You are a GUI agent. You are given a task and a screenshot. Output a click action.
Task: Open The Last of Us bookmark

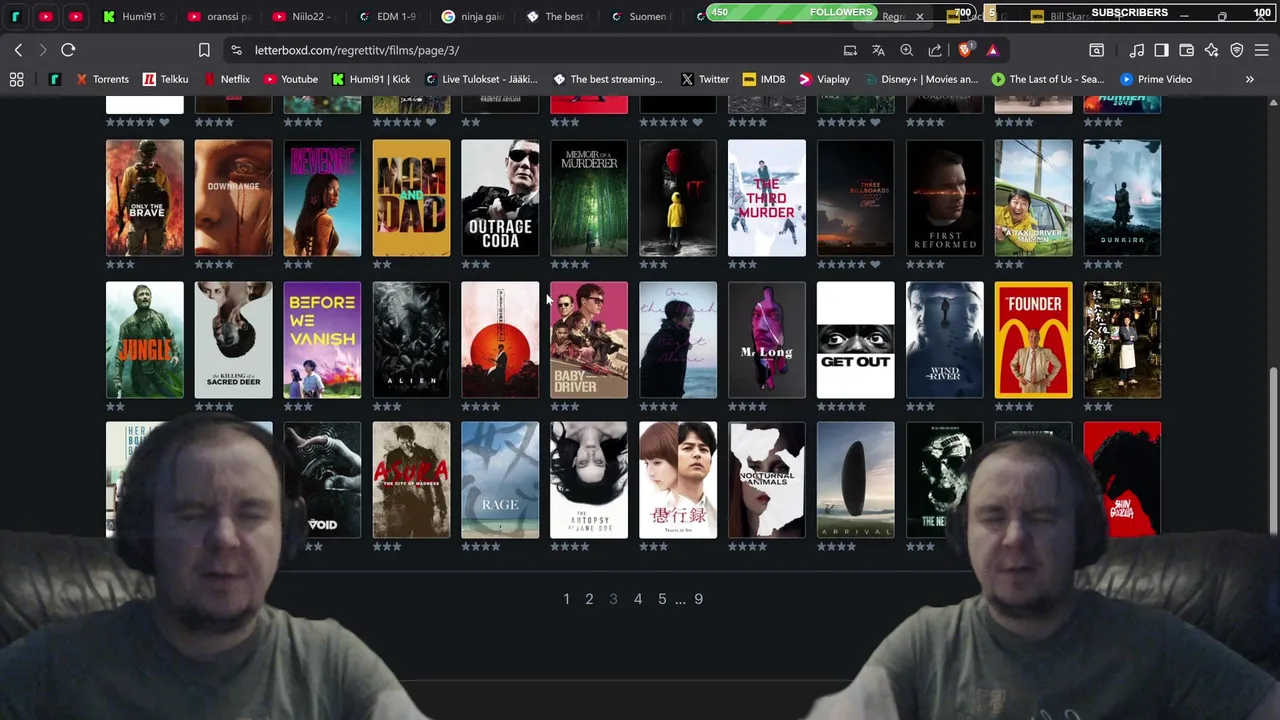[x=1048, y=79]
